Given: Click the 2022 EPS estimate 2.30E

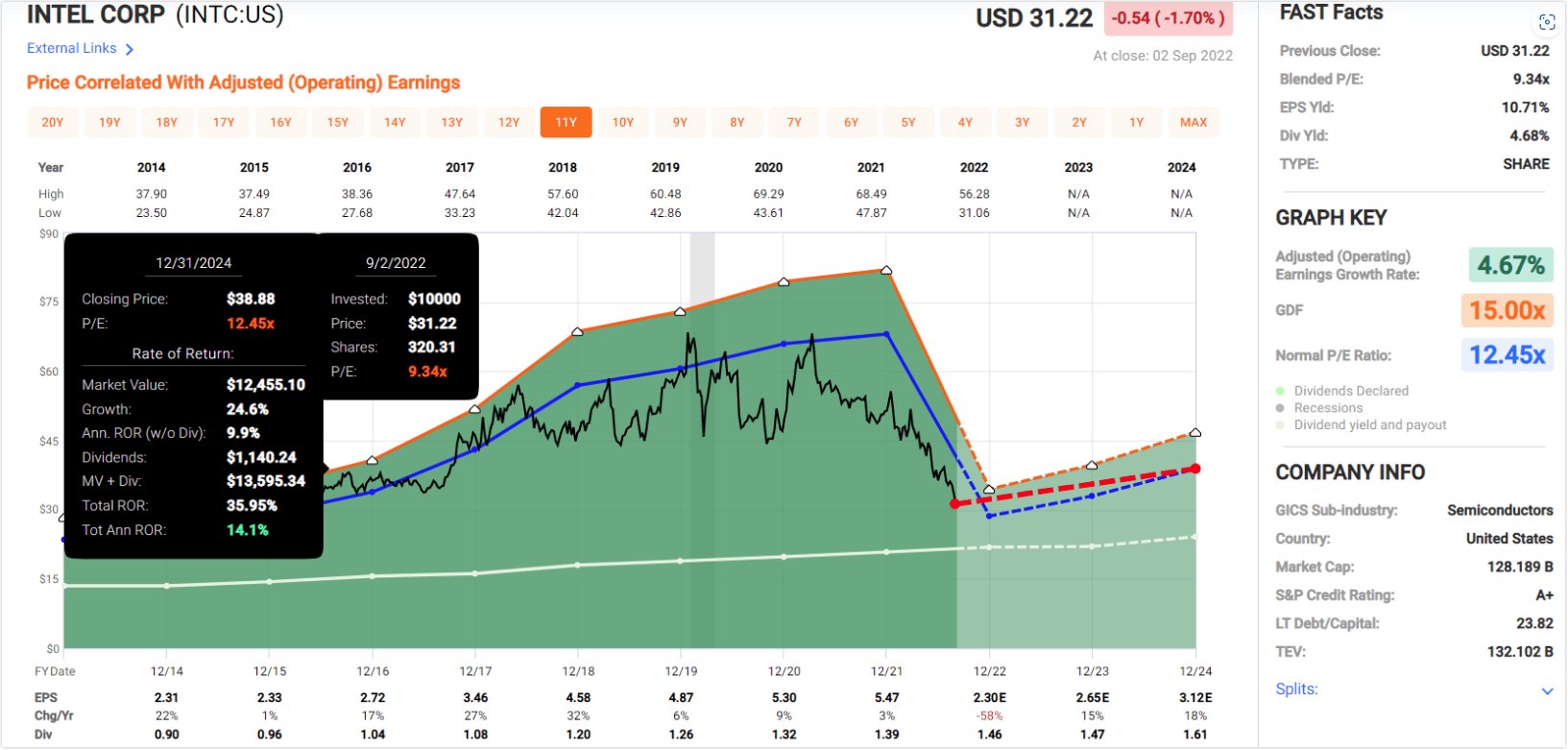Looking at the screenshot, I should (989, 698).
